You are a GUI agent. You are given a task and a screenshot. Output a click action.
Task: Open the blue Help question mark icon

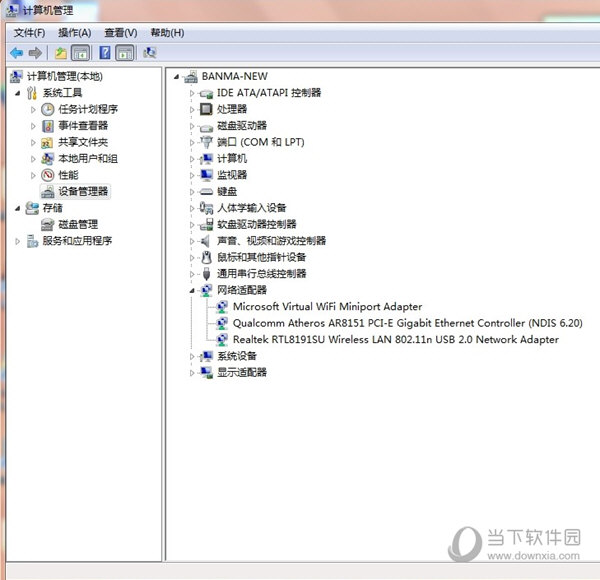(x=104, y=53)
